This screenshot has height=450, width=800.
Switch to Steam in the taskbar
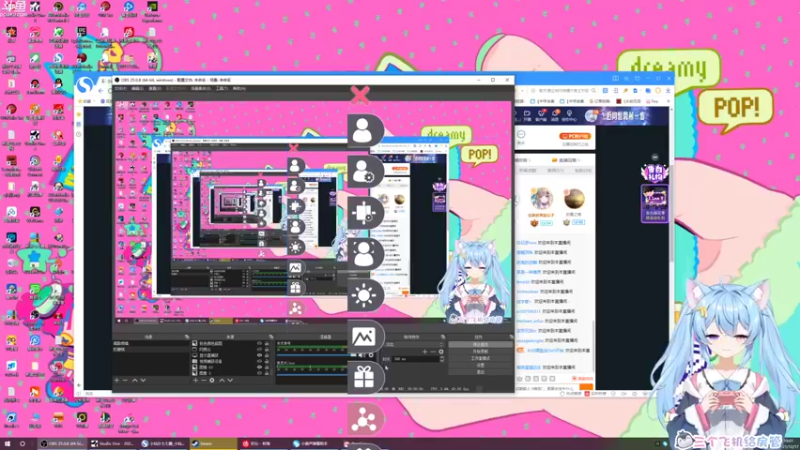pyautogui.click(x=213, y=444)
